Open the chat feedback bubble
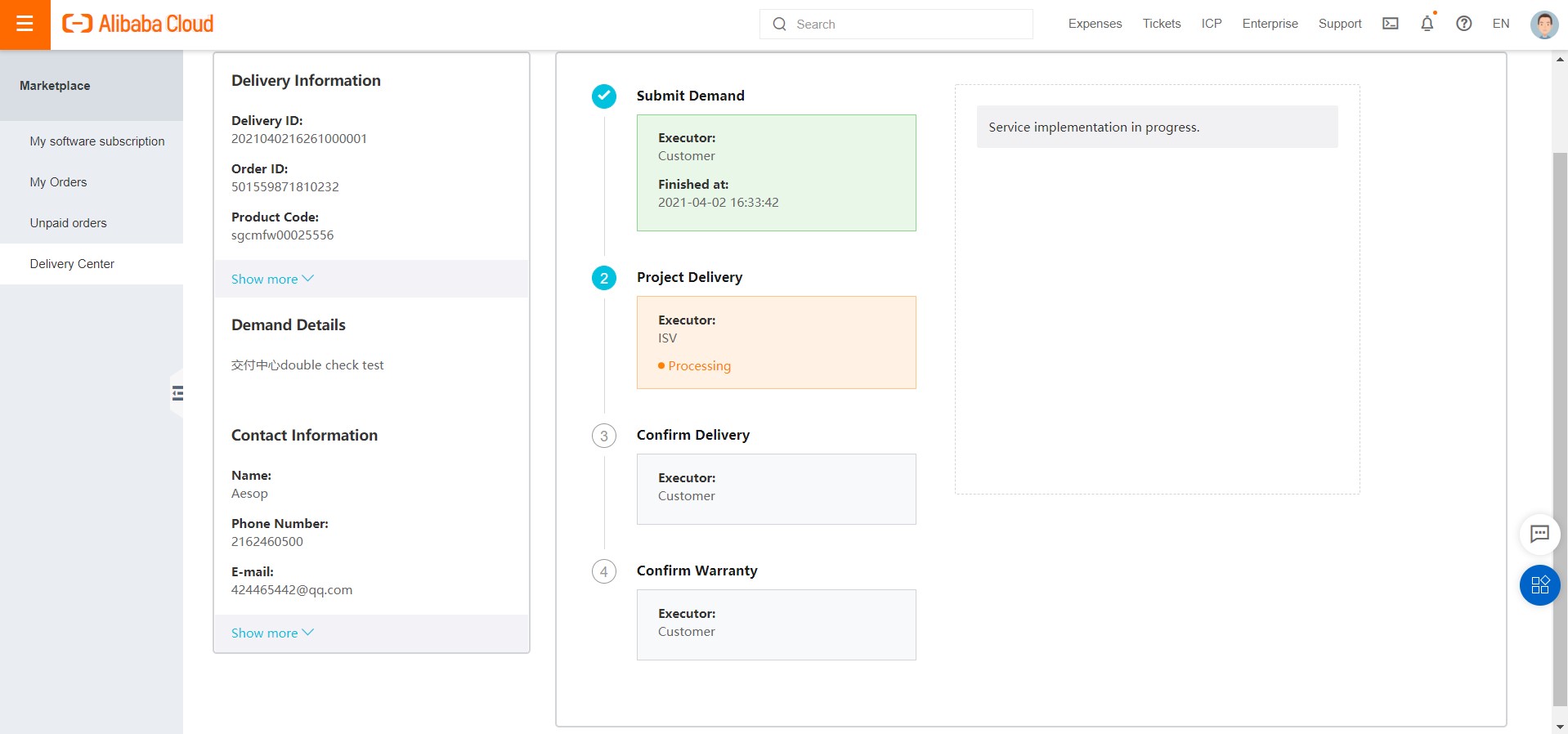 point(1539,534)
